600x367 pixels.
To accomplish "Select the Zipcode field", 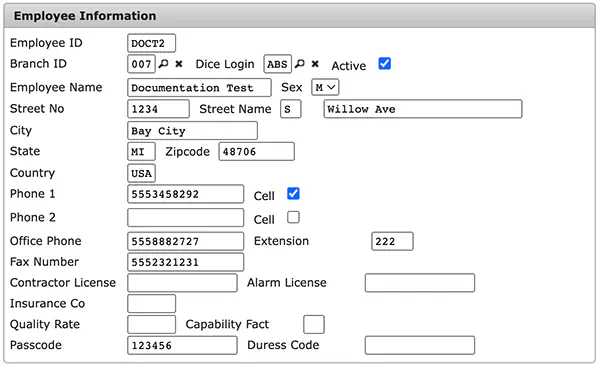I will [x=256, y=152].
